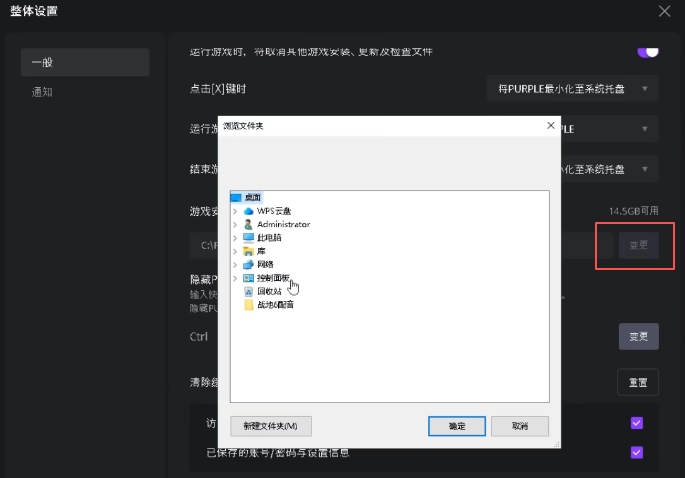Select the 库 library folder icon
The height and width of the screenshot is (478, 685).
(x=249, y=251)
